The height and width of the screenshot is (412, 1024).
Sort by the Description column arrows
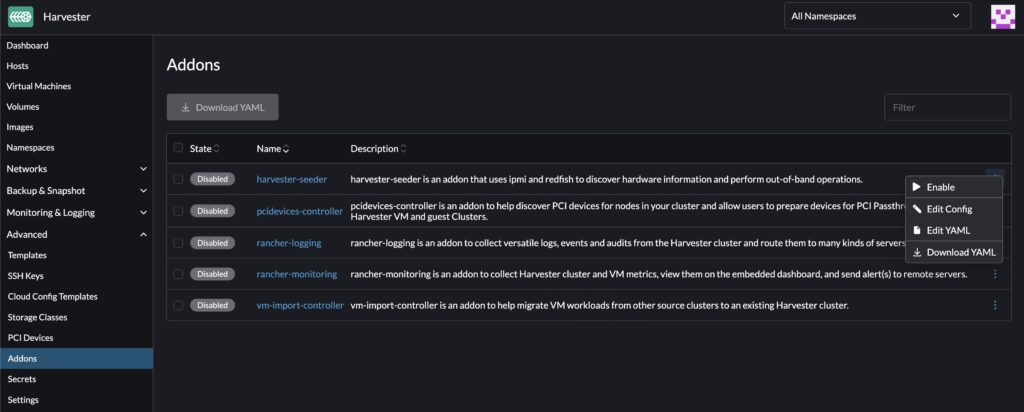pos(403,149)
